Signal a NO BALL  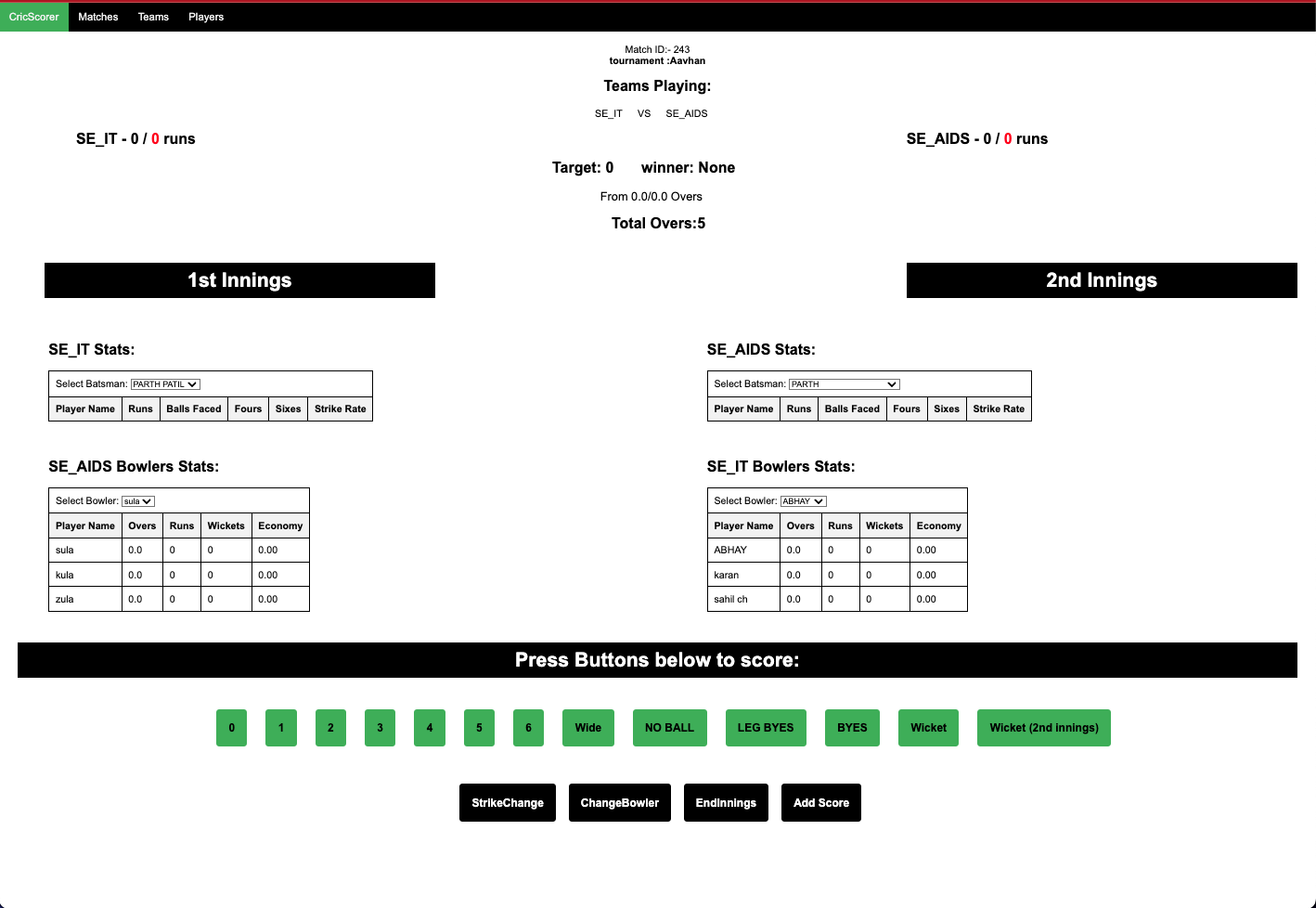669,728
